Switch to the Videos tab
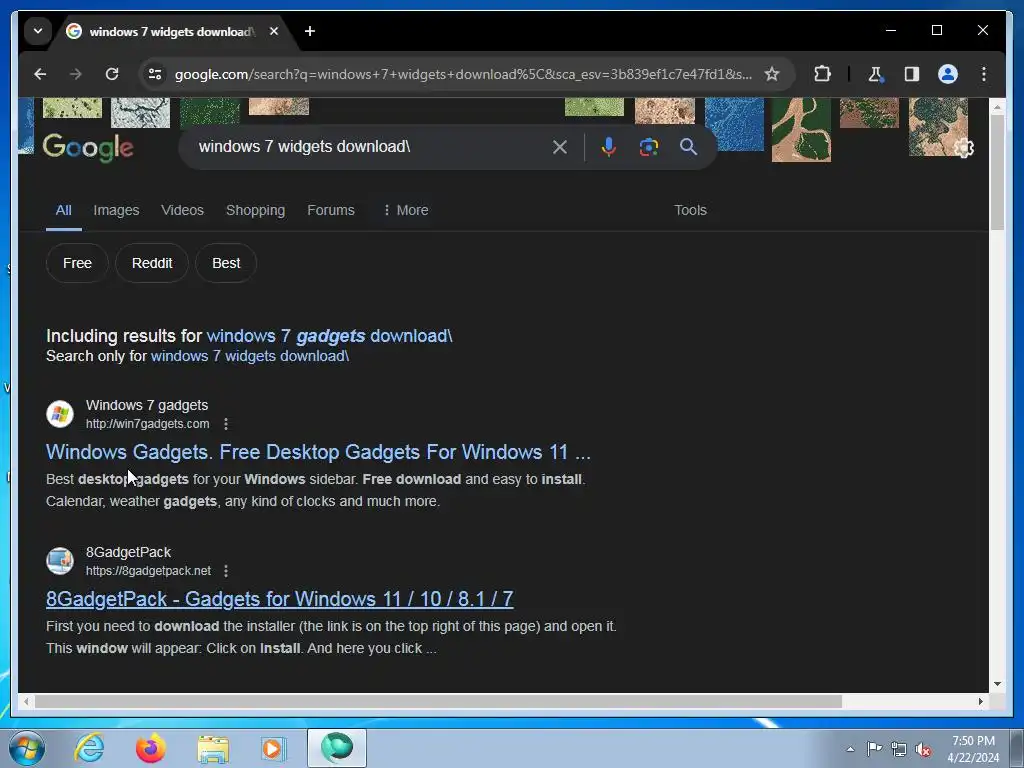This screenshot has height=768, width=1024. [182, 210]
